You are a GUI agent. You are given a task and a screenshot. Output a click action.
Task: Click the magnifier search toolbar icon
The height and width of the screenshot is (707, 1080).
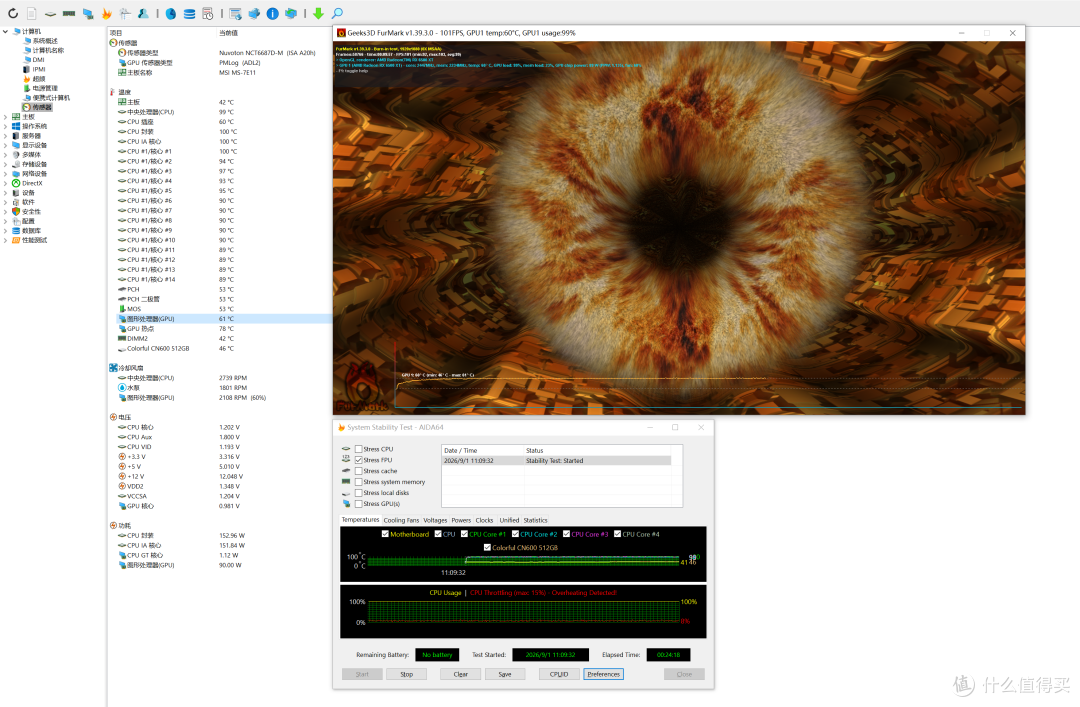[337, 13]
